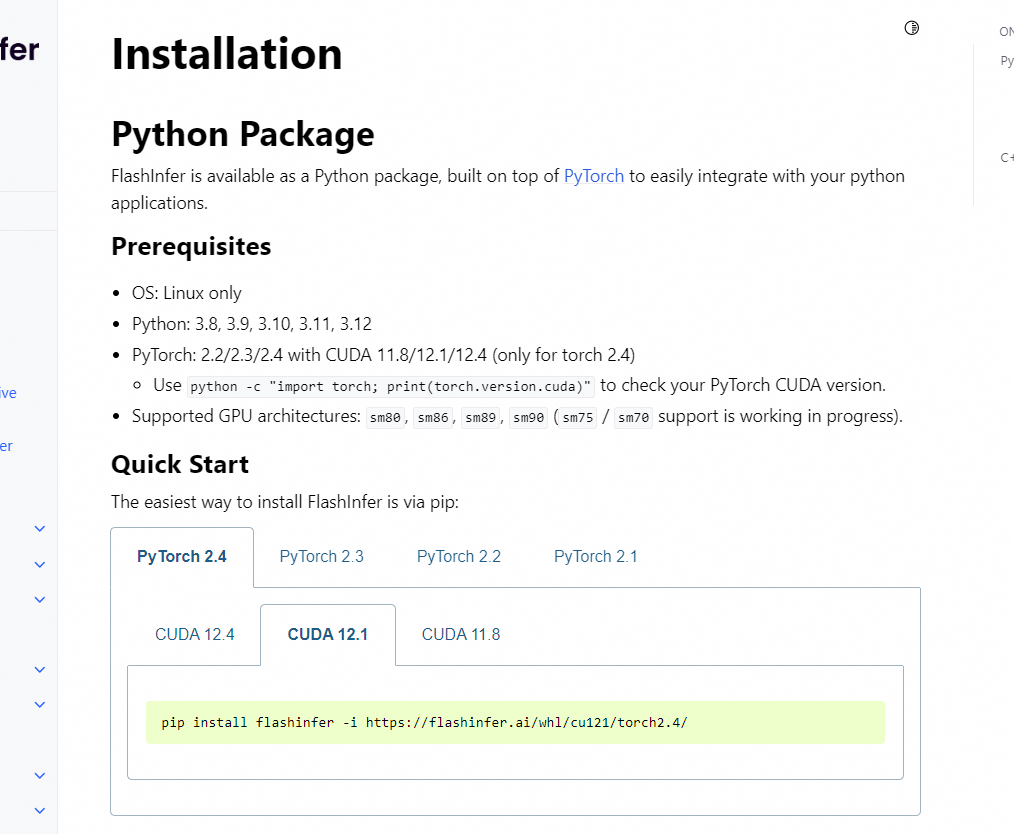Click the FlashInfer logo text at top-left
The width and height of the screenshot is (1014, 834).
(x=19, y=48)
